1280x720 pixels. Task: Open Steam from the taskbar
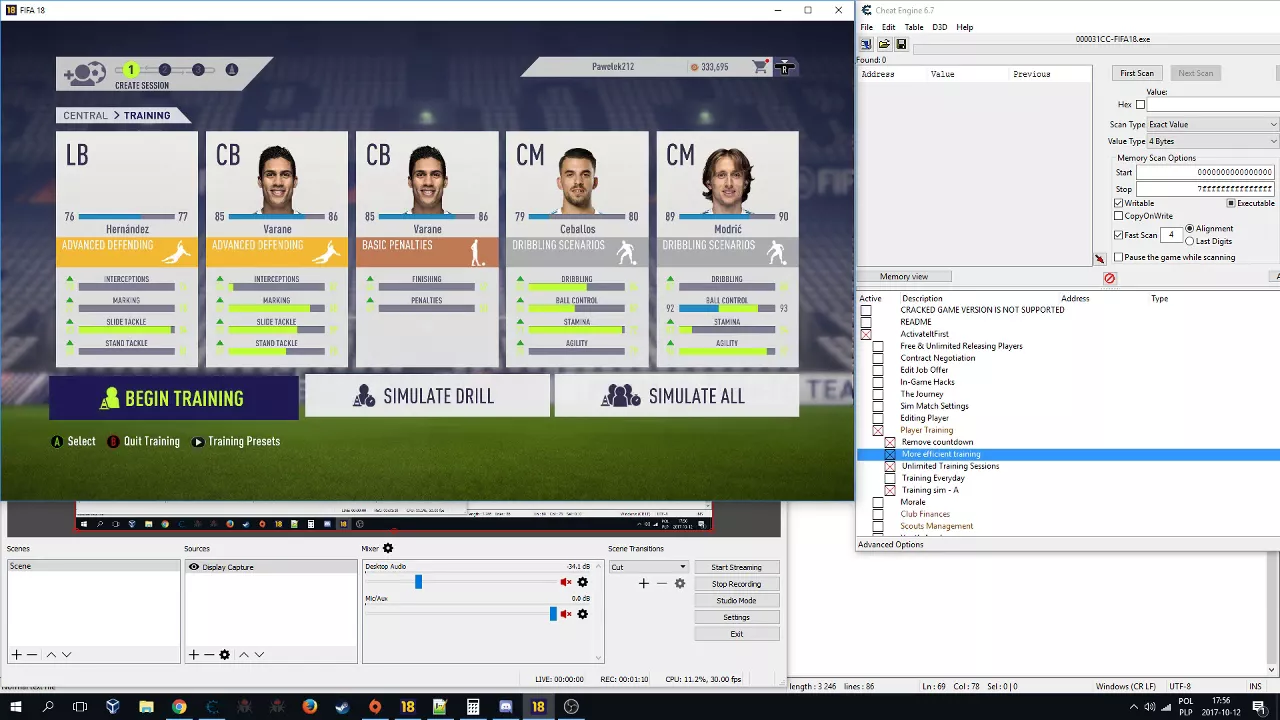pyautogui.click(x=342, y=707)
